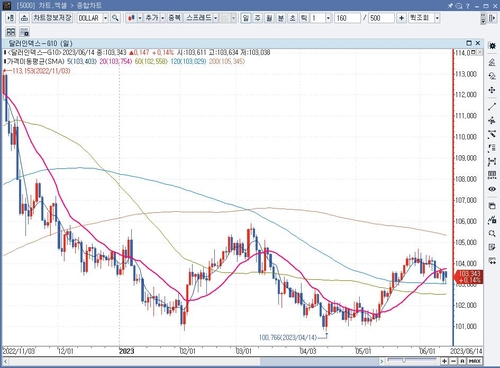Click the eraser tool in right sidebar
500x368 pixels.
492,62
